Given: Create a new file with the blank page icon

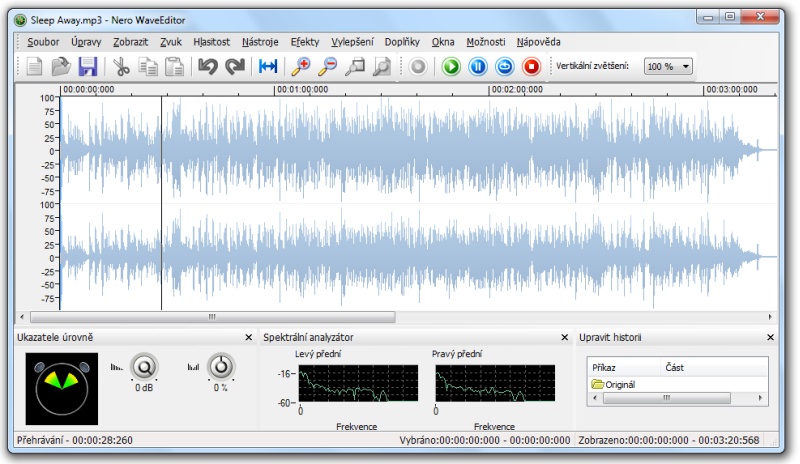Looking at the screenshot, I should (x=34, y=66).
